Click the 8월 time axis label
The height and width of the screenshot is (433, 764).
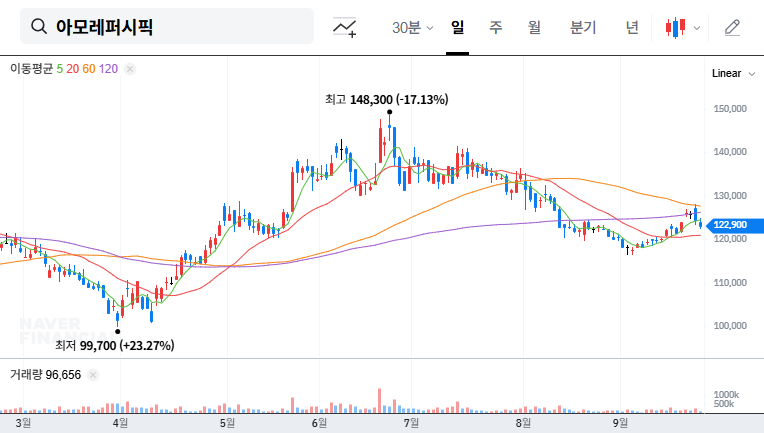point(523,423)
